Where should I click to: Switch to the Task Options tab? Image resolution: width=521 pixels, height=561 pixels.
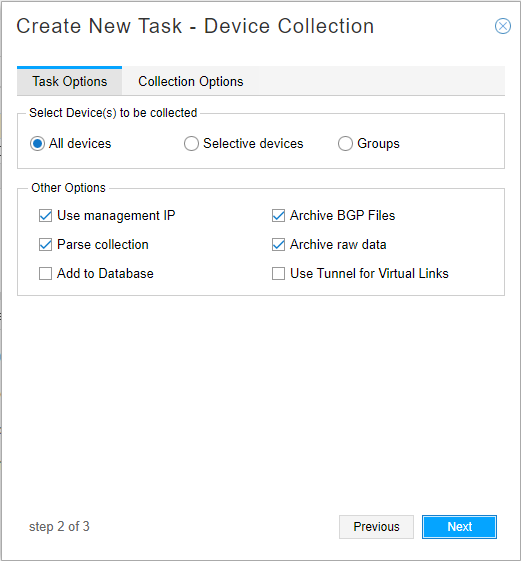click(69, 81)
